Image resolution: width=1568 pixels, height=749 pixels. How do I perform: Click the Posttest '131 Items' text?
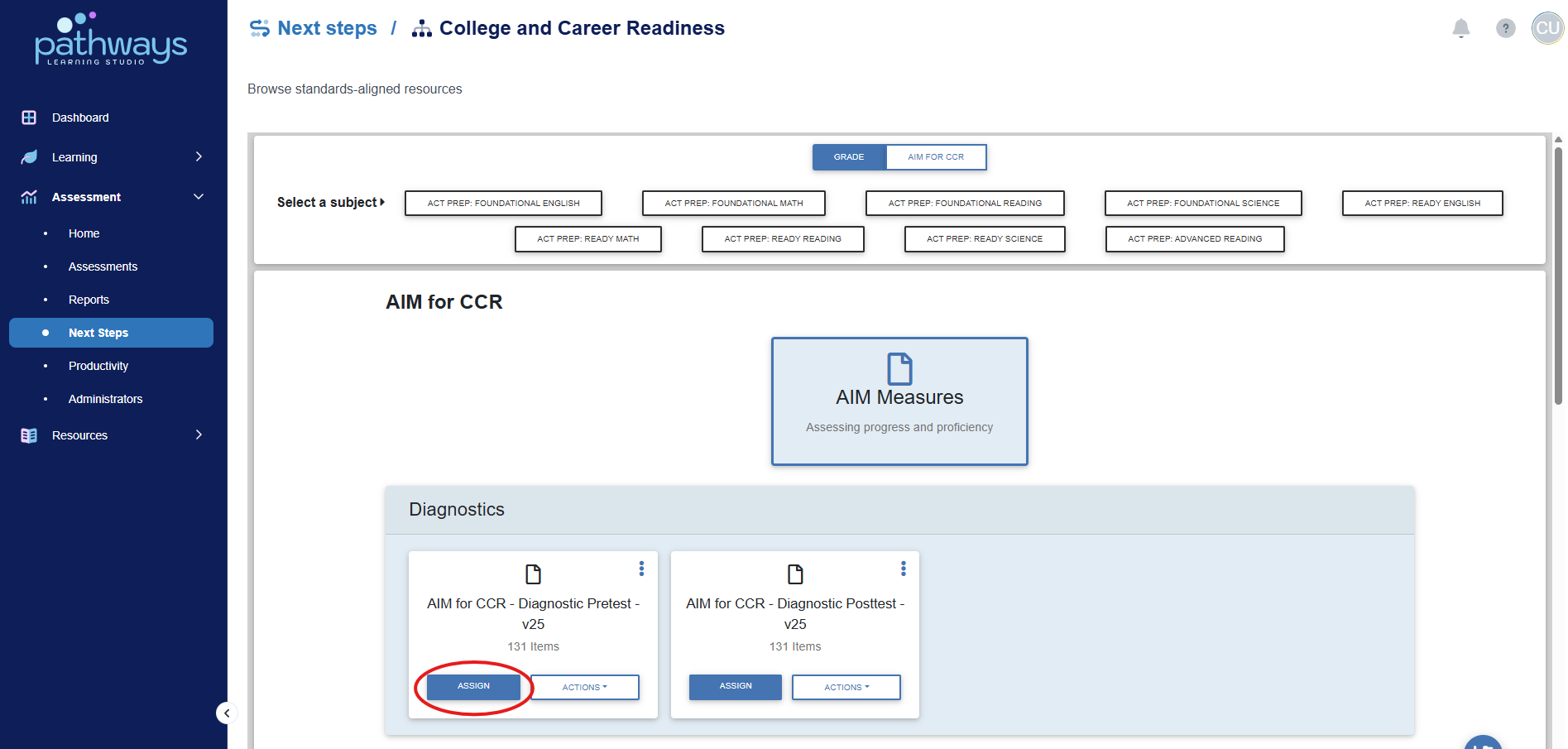[x=795, y=646]
